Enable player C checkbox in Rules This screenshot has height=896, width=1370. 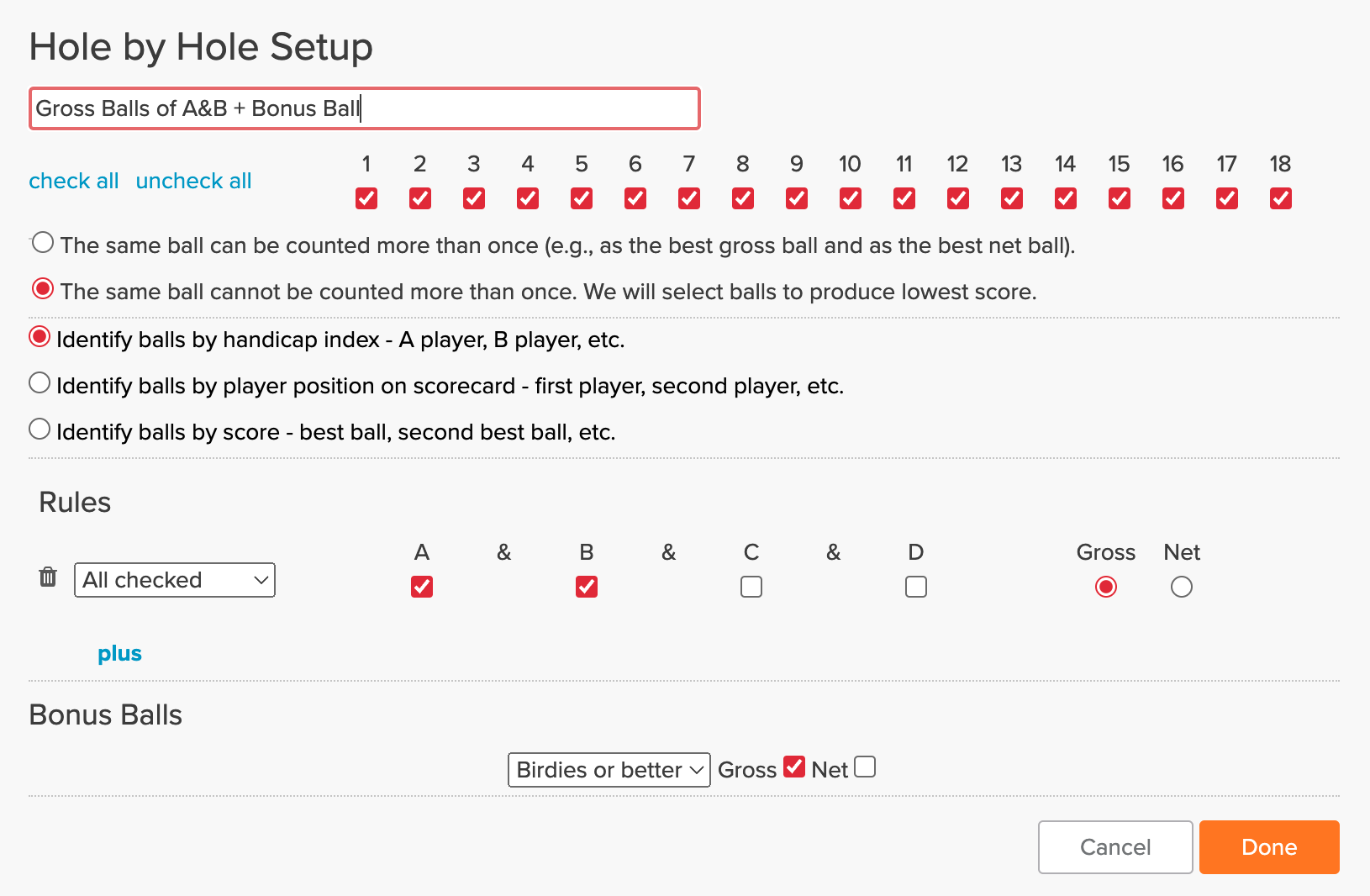click(751, 587)
